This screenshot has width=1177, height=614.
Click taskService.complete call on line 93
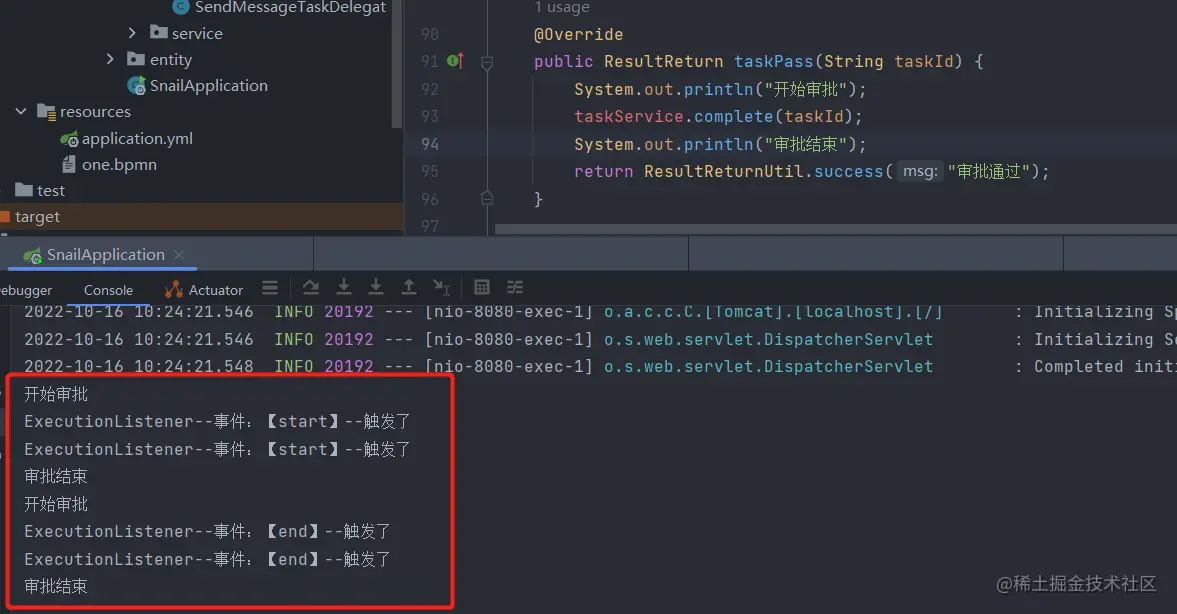point(718,116)
